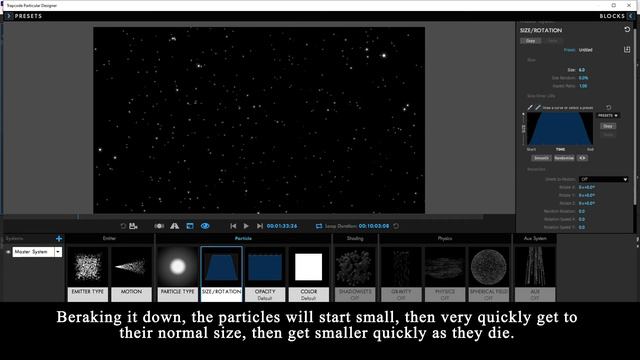Image resolution: width=640 pixels, height=360 pixels.
Task: Click the save camera icon in playback bar
Action: pos(133,226)
